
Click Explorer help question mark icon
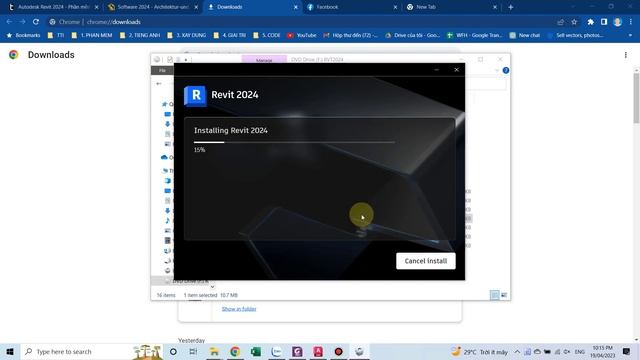tap(506, 70)
